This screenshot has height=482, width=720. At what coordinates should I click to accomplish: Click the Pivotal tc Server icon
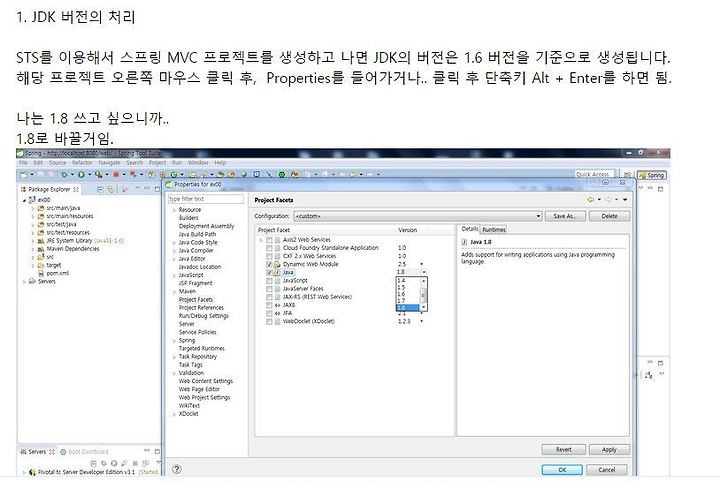click(32, 472)
